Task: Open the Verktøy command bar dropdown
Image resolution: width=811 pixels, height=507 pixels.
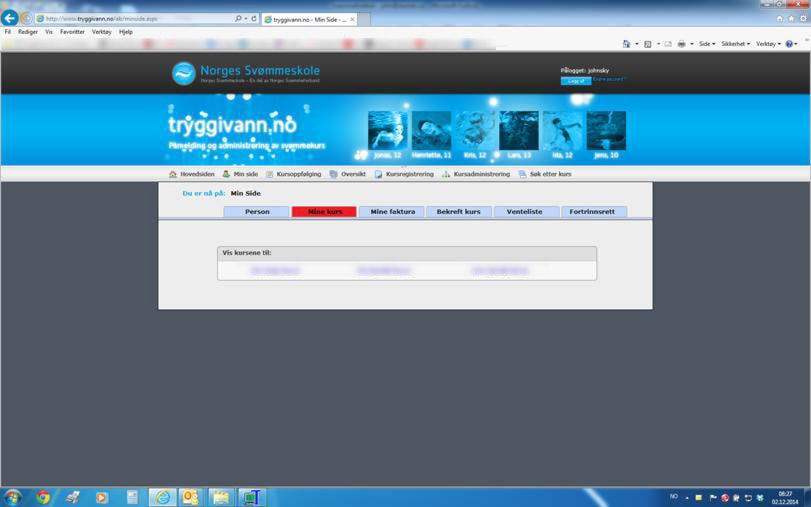Action: click(x=768, y=44)
